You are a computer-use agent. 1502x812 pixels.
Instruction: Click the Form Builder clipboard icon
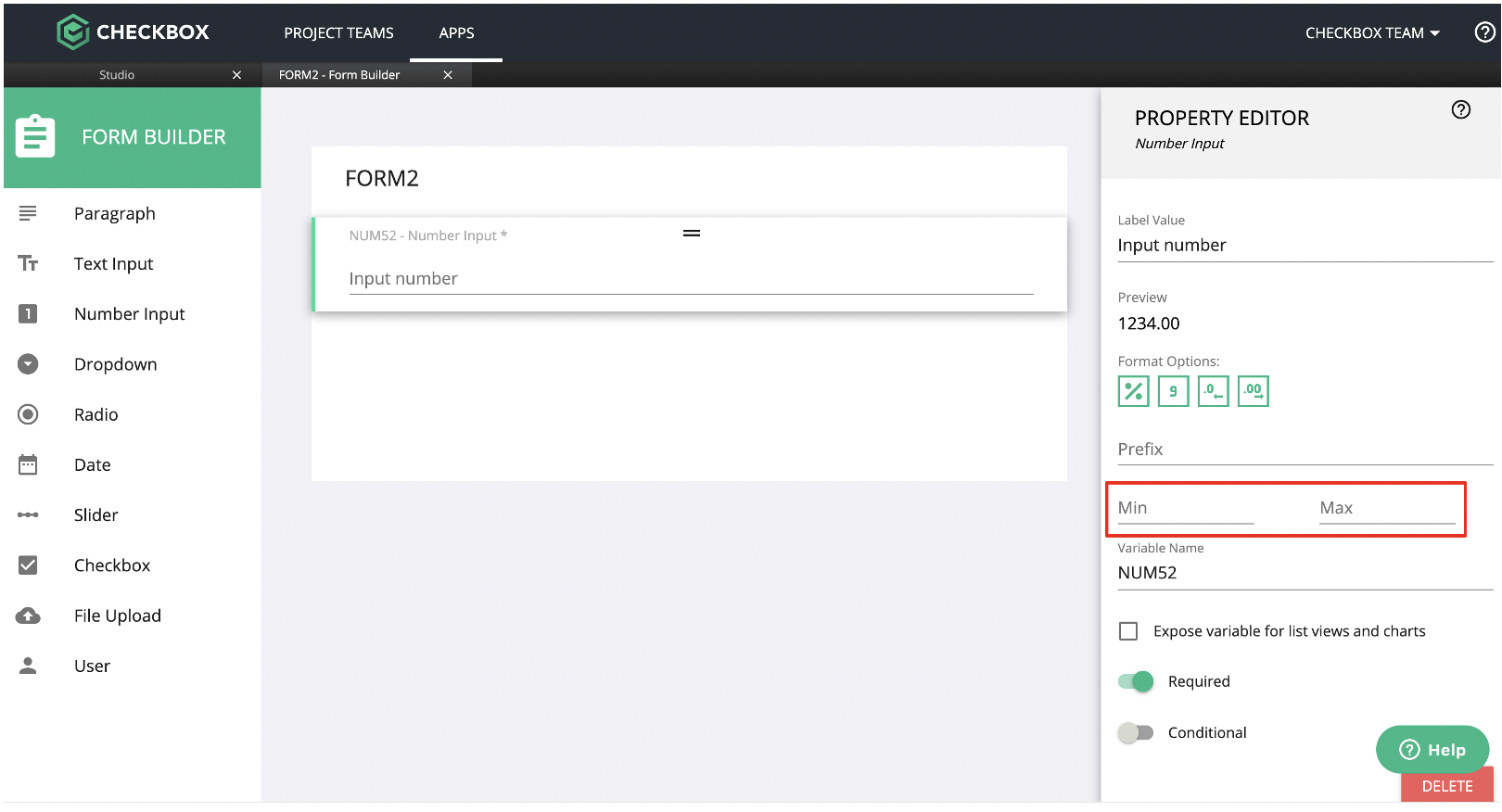tap(35, 136)
